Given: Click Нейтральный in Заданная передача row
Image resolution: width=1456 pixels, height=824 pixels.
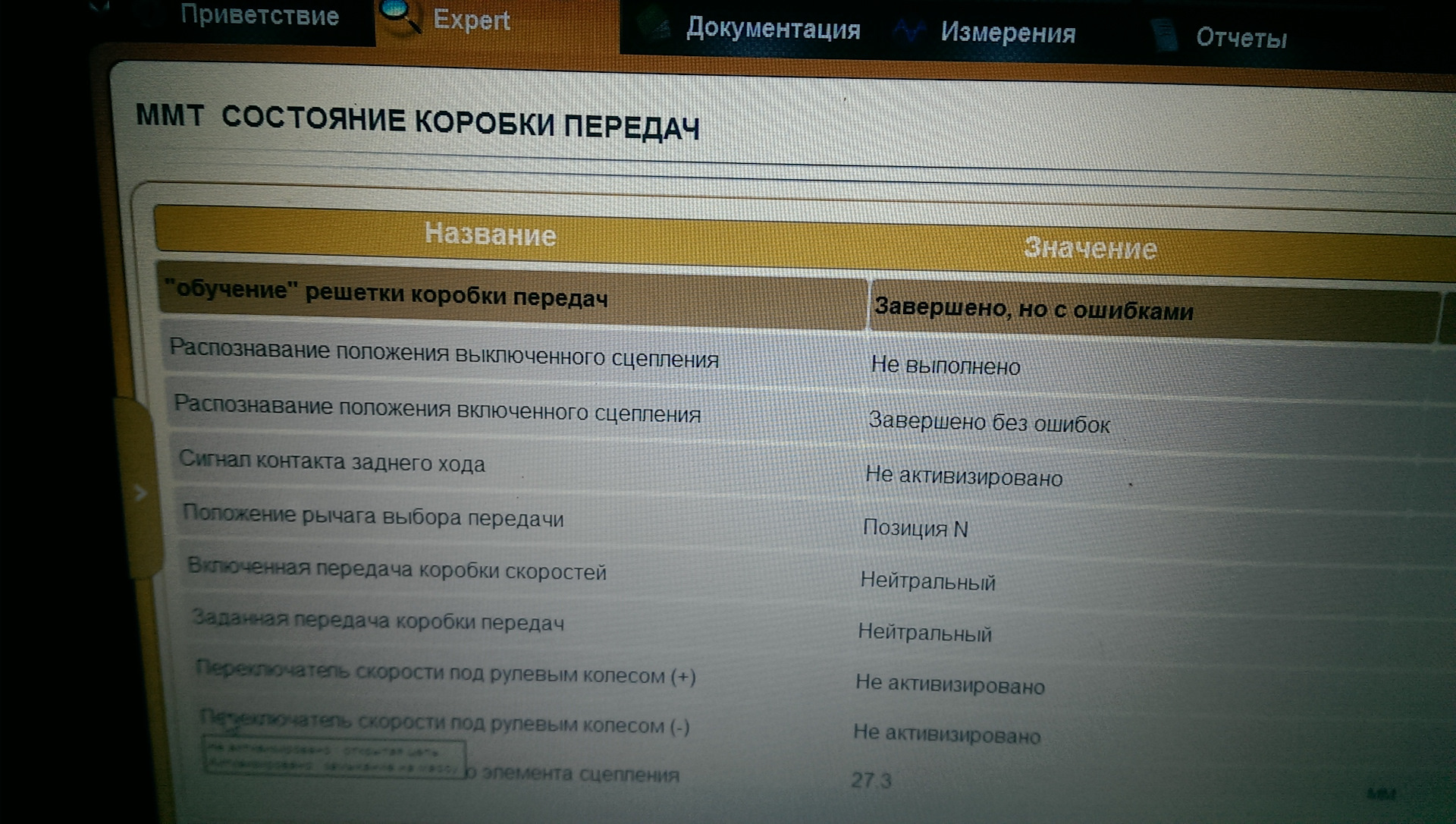Looking at the screenshot, I should [924, 632].
